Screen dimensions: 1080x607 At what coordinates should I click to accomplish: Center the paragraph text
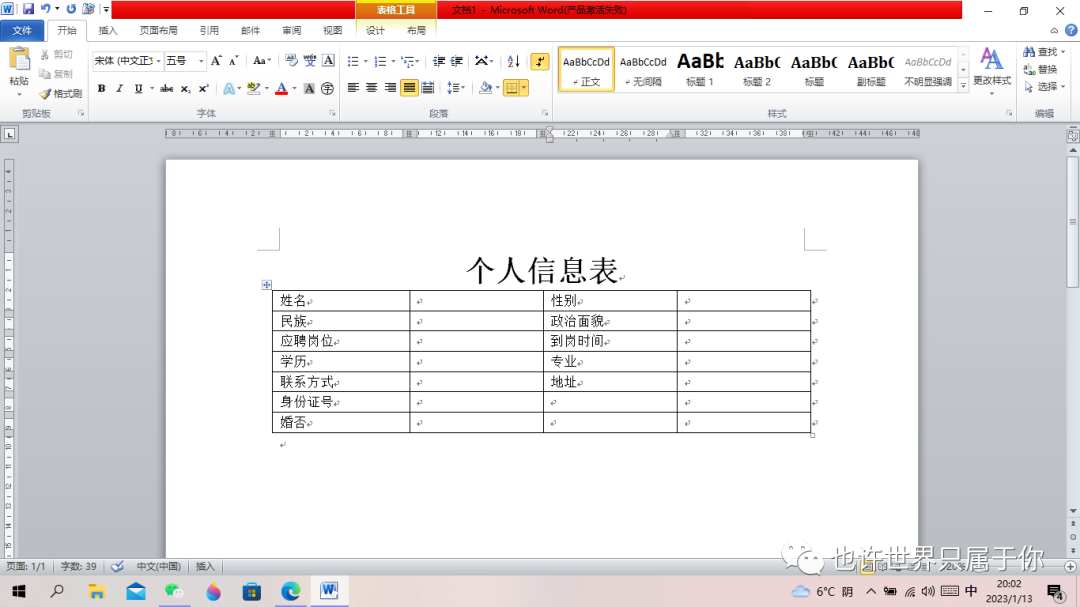[x=372, y=88]
